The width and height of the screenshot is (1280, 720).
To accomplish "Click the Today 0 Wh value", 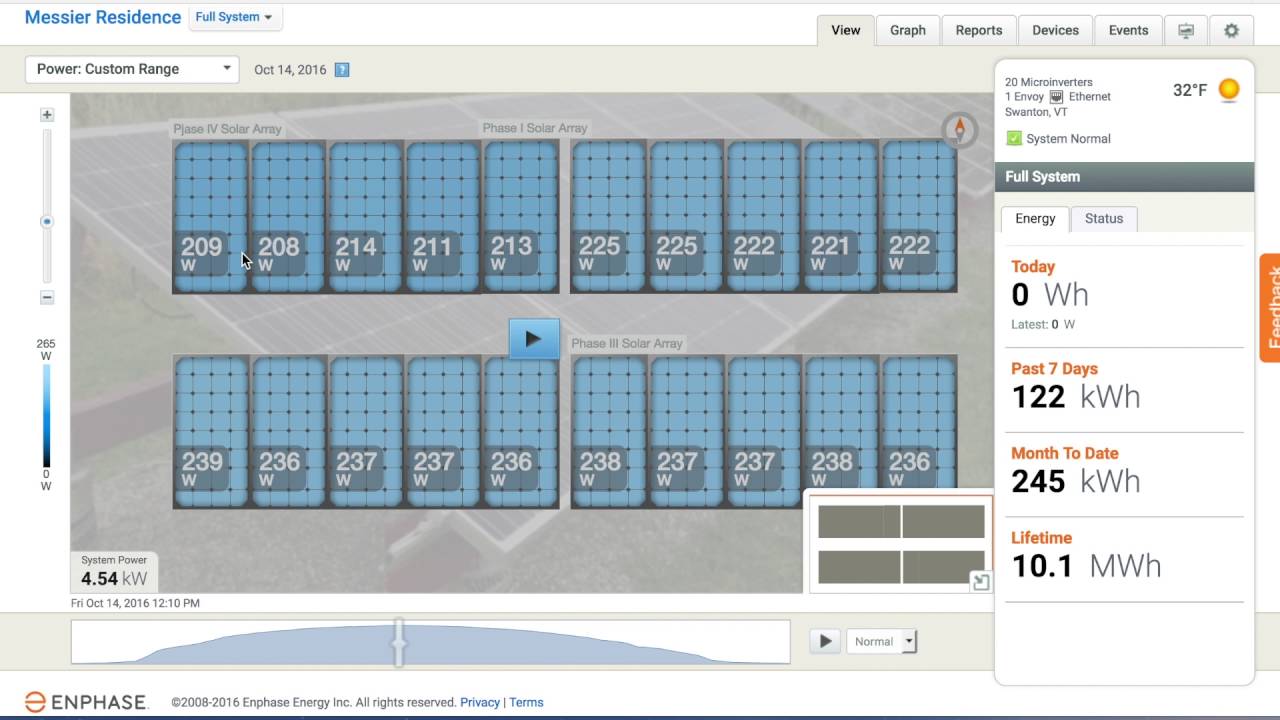I will [x=1050, y=295].
